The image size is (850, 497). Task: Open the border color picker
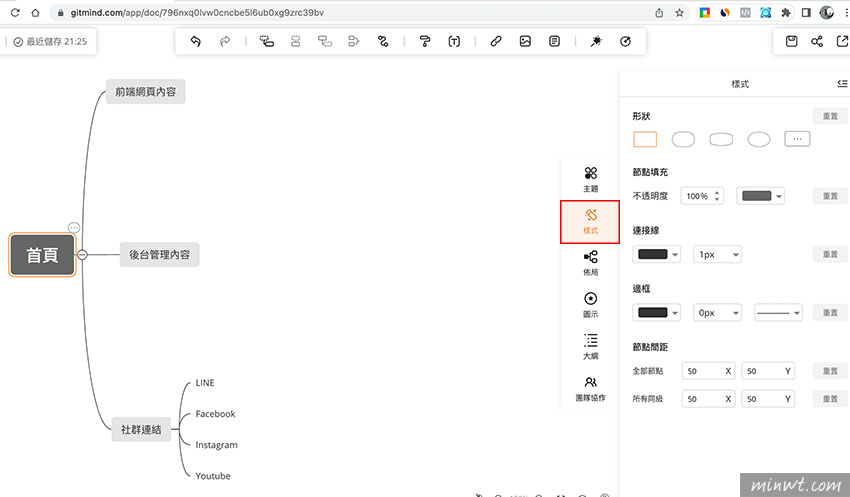point(656,313)
